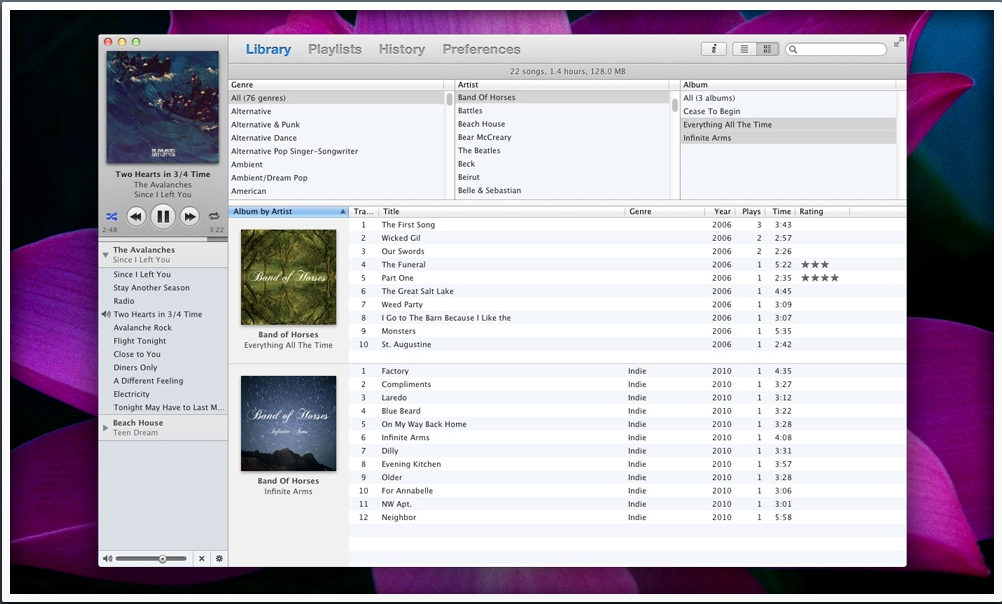Select track 'Evening Kitchen'
Image resolution: width=1002 pixels, height=604 pixels.
point(628,465)
